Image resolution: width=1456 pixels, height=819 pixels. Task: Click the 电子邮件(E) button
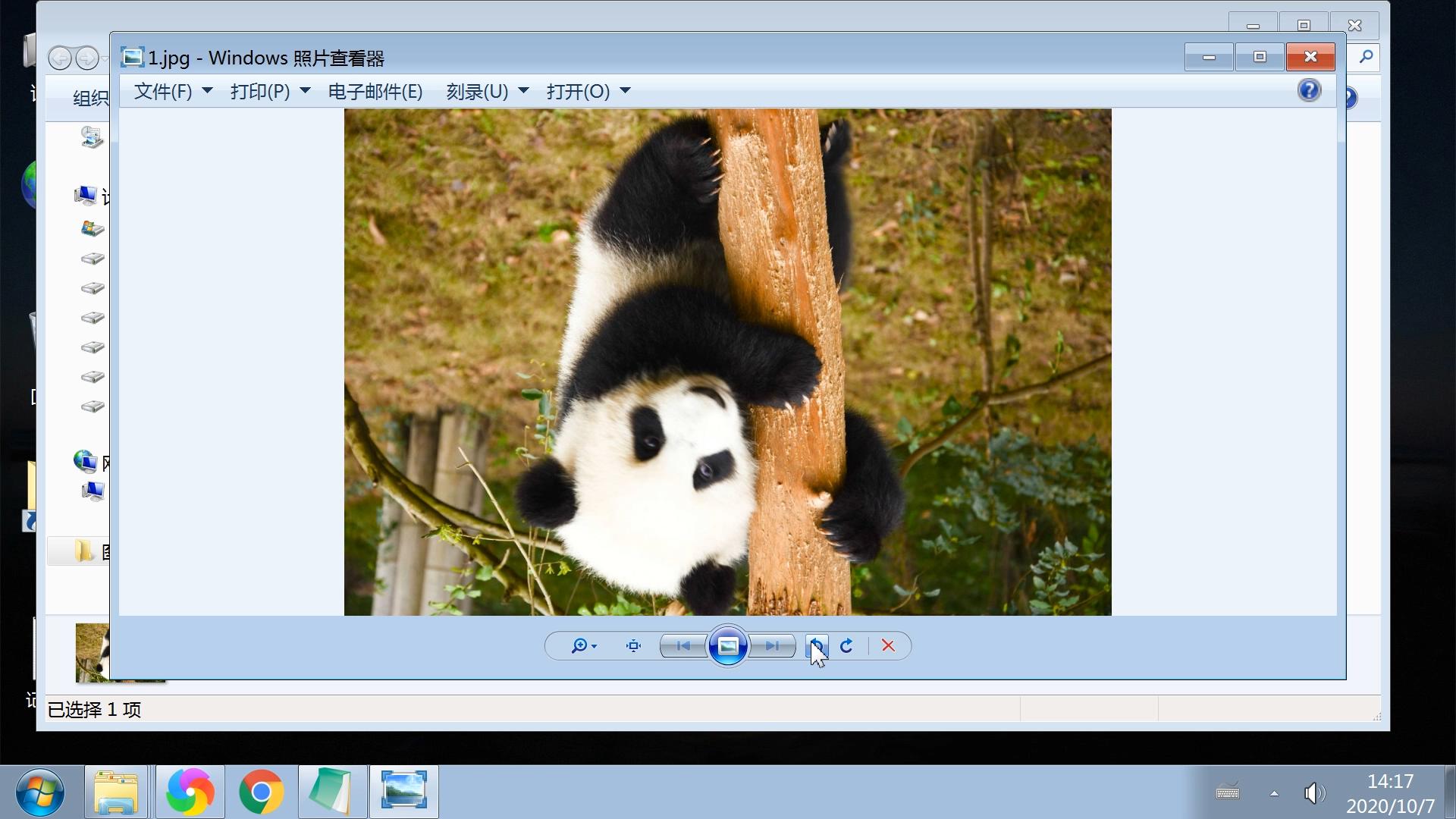point(375,91)
